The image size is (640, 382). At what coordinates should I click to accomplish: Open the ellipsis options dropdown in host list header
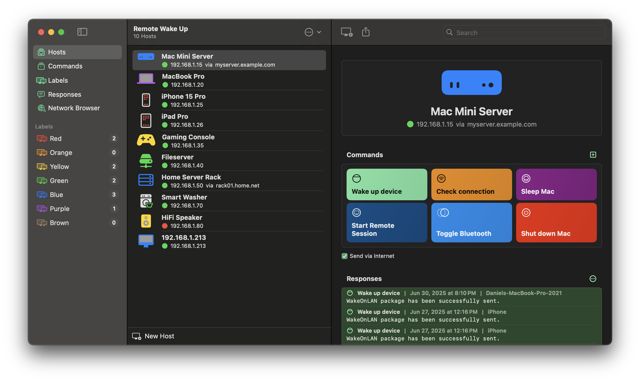pyautogui.click(x=313, y=32)
